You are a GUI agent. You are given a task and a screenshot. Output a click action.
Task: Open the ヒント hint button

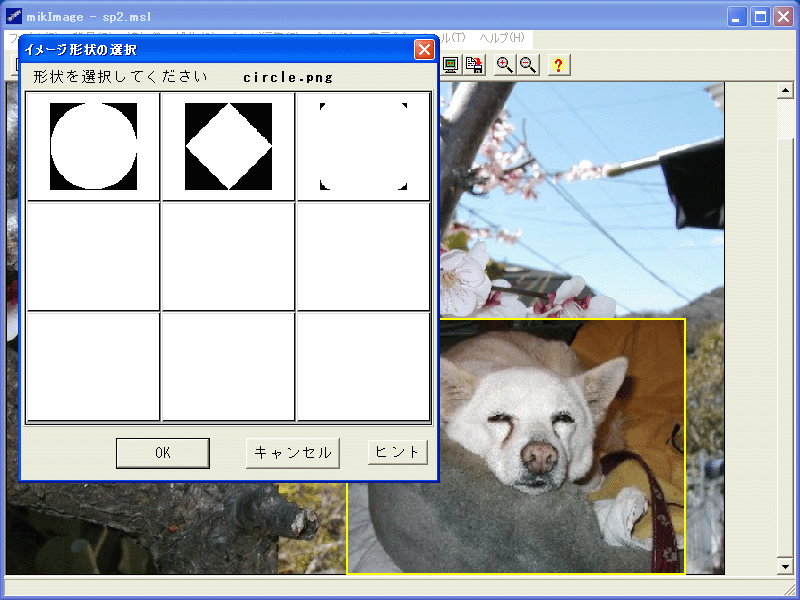point(397,452)
